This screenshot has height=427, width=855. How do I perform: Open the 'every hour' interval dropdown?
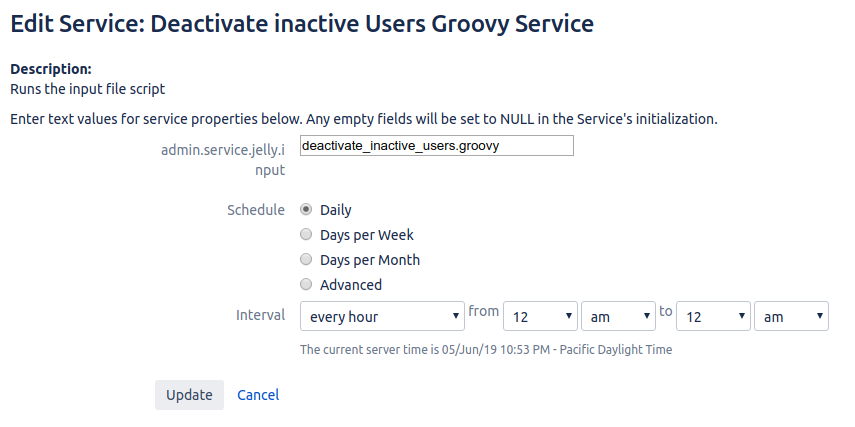[382, 317]
